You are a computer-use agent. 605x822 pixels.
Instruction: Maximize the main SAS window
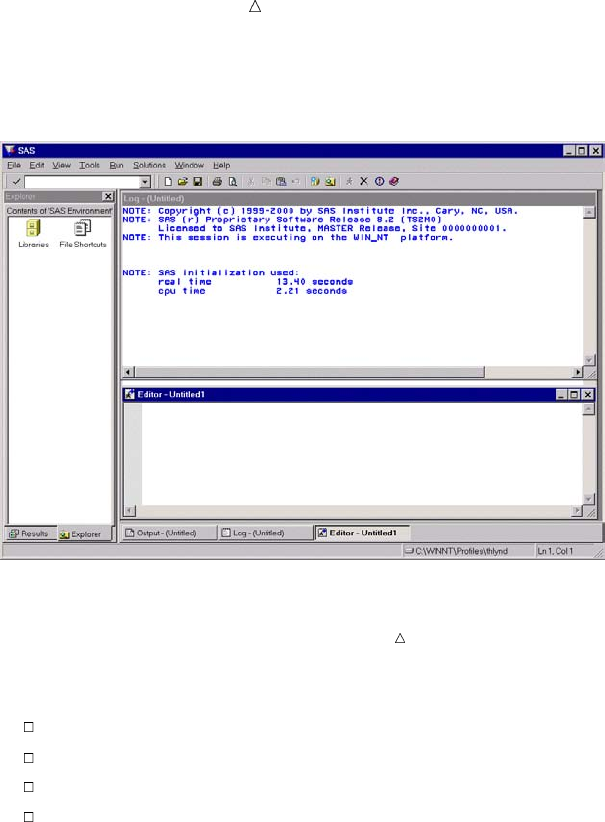coord(582,150)
